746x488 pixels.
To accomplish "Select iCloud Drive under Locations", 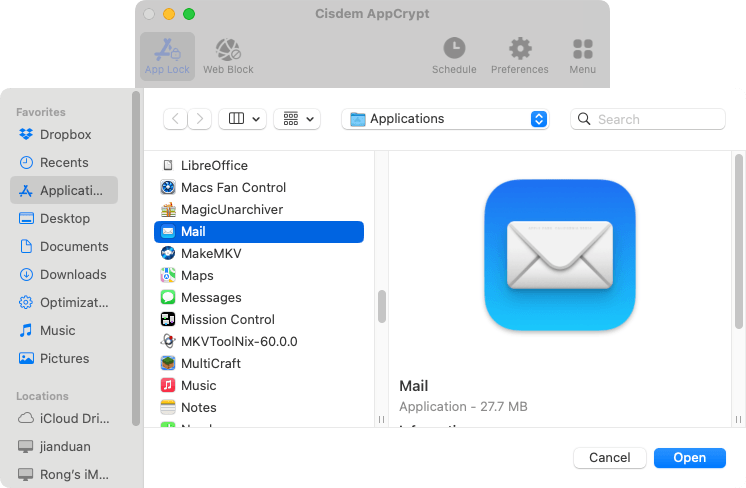I will point(64,419).
